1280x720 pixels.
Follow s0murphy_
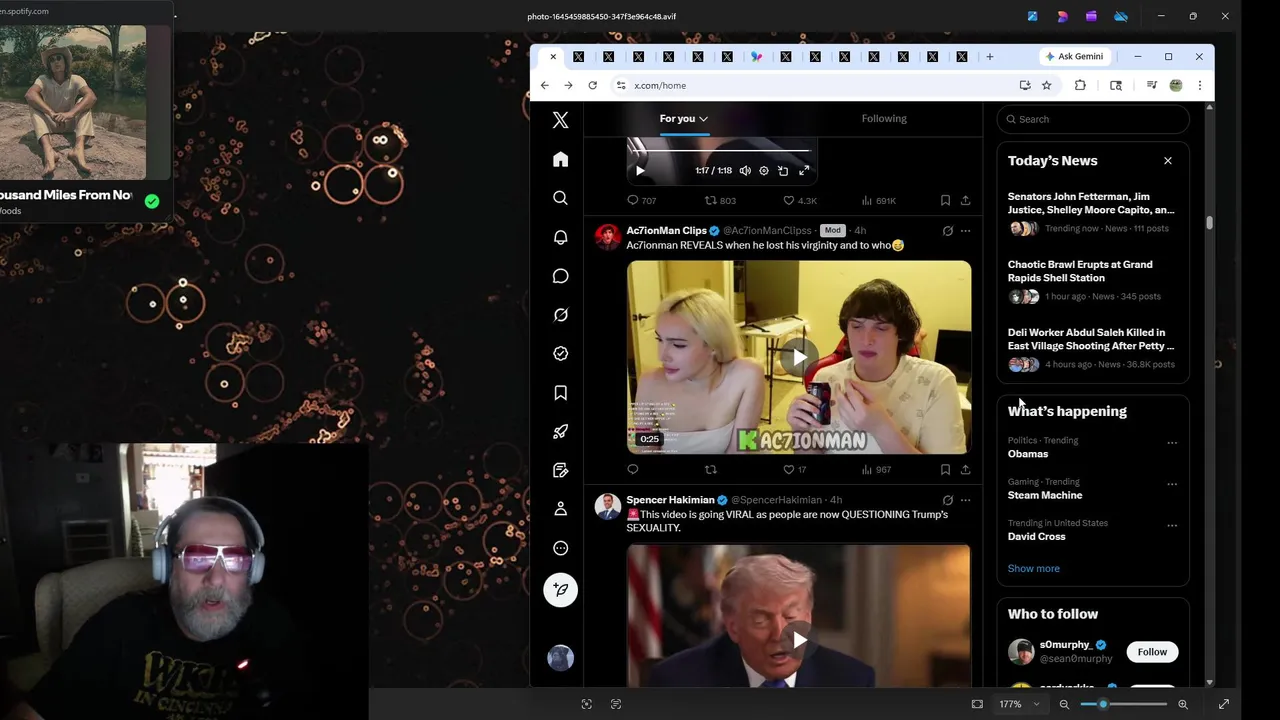tap(1152, 652)
